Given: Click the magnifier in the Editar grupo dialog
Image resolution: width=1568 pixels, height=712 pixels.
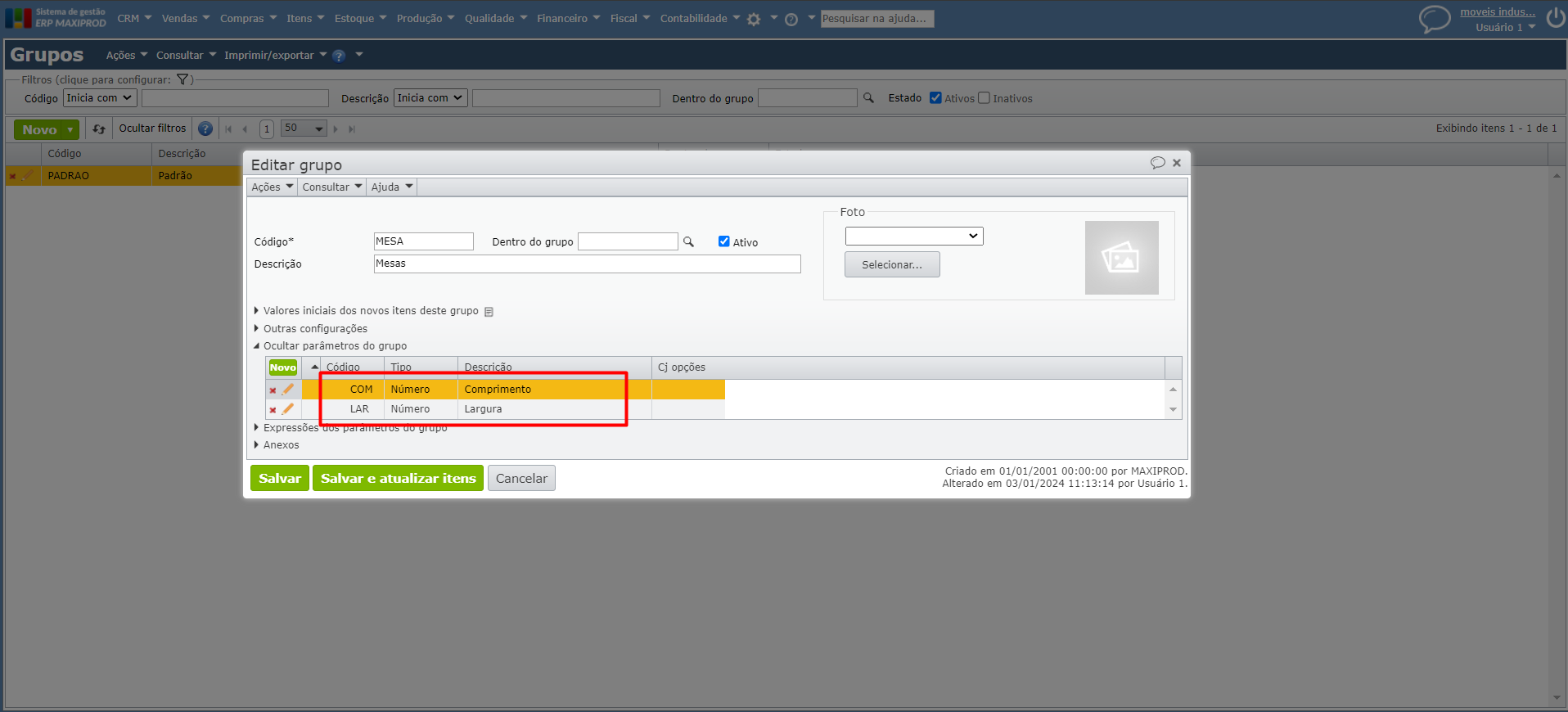Looking at the screenshot, I should click(688, 242).
